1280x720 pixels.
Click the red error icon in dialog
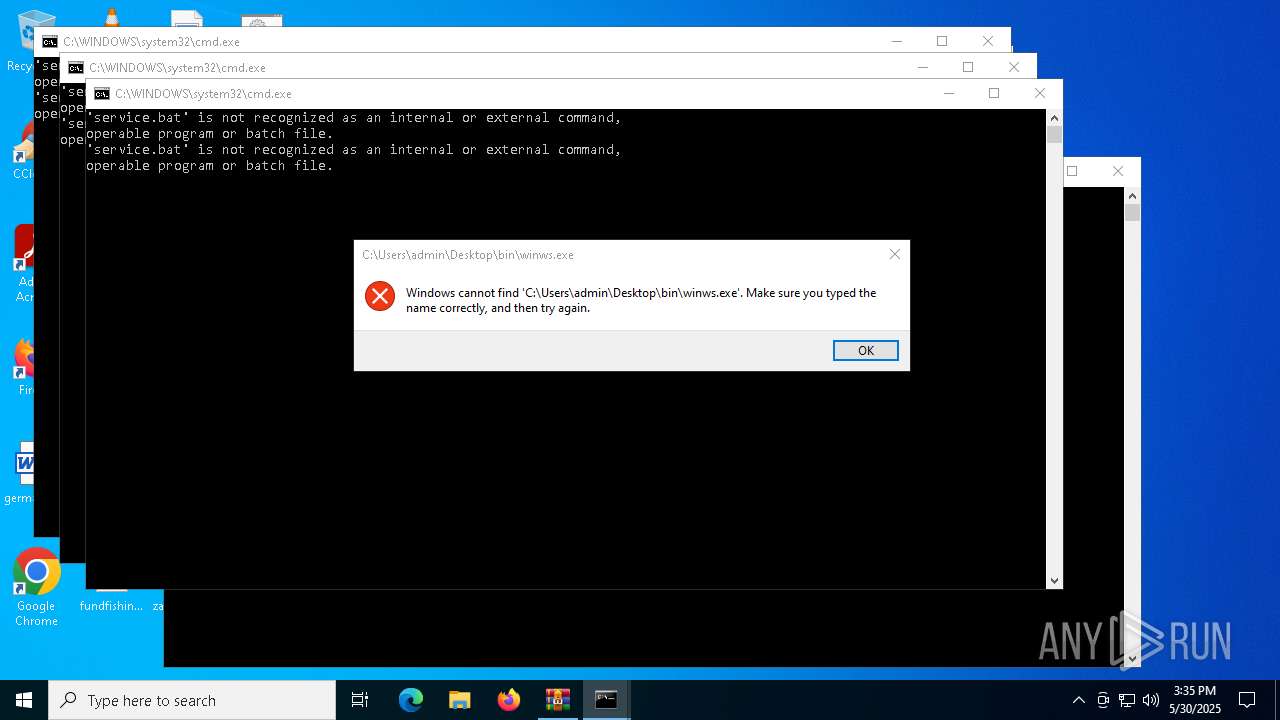pos(380,295)
